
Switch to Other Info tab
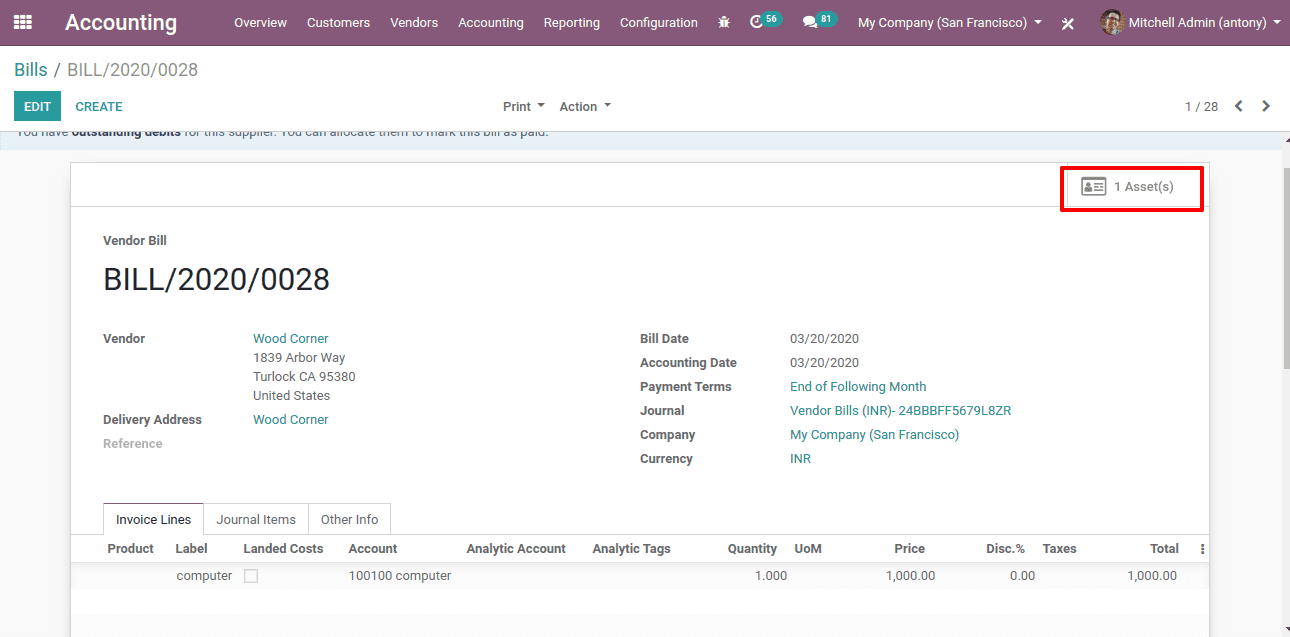coord(349,519)
